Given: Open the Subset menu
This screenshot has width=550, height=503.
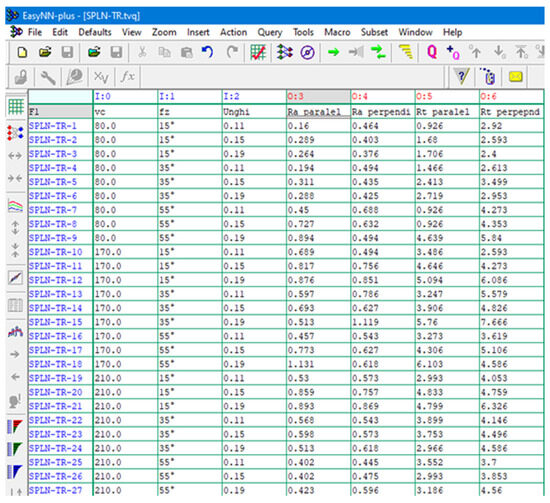Looking at the screenshot, I should tap(374, 32).
